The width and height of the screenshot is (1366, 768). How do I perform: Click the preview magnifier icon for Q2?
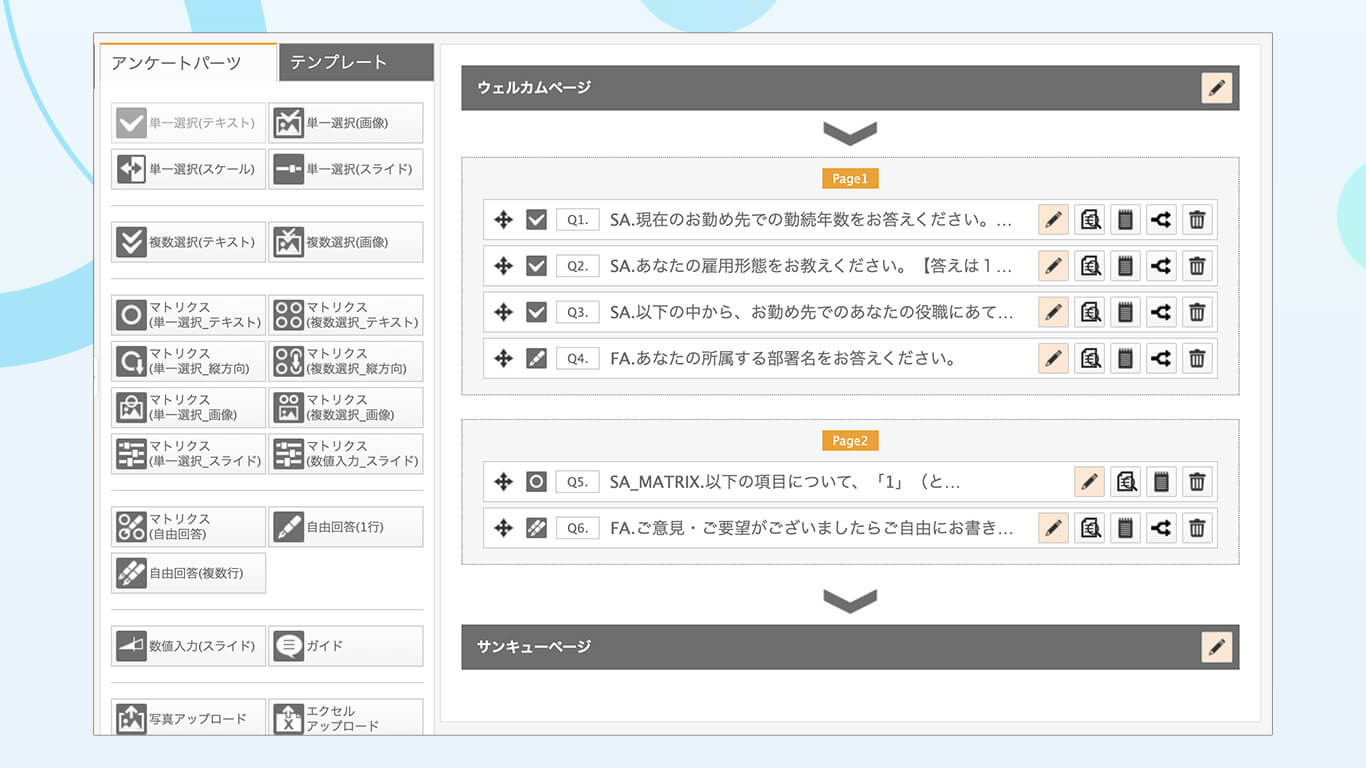[x=1089, y=266]
